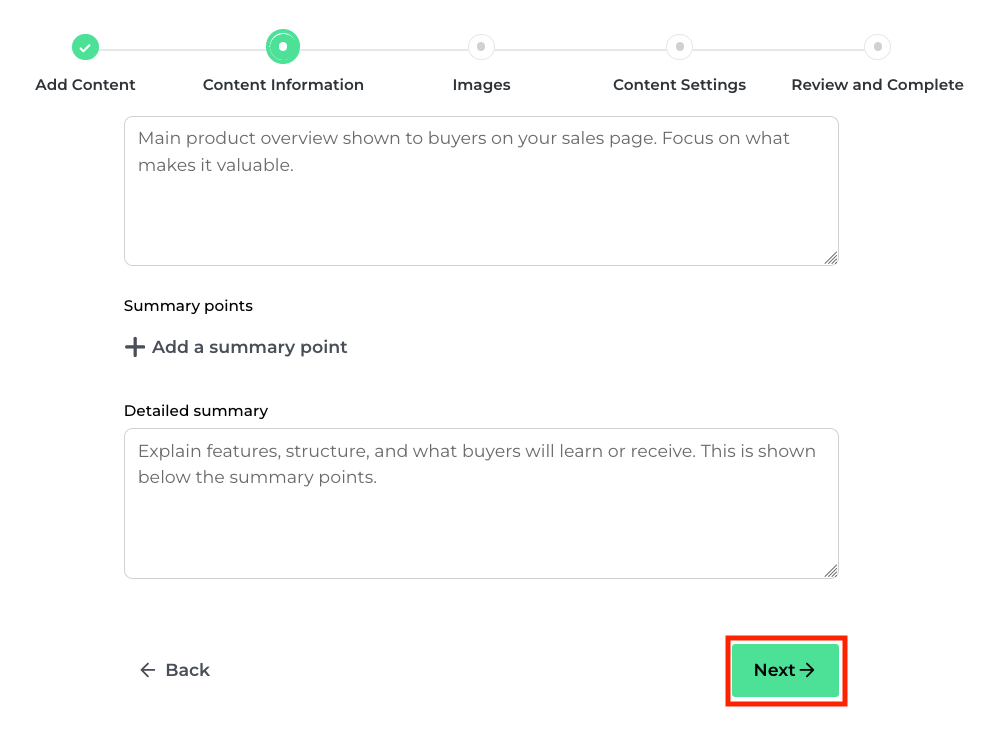Click the Back button text

[x=187, y=670]
